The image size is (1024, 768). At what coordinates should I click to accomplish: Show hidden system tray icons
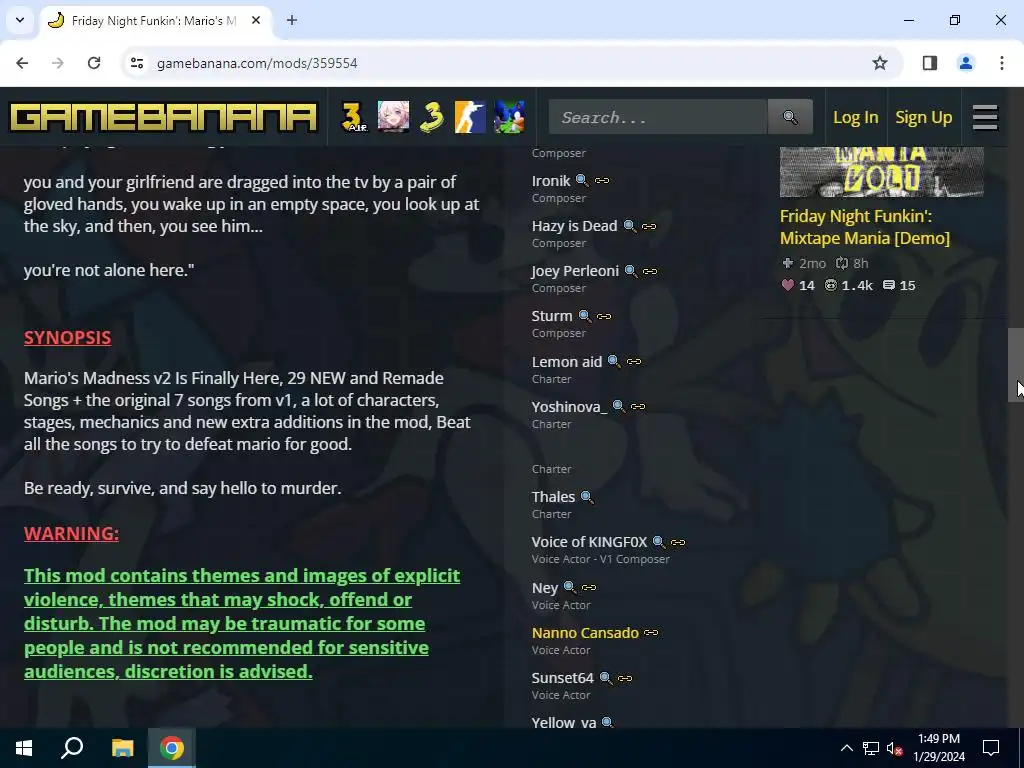(846, 748)
